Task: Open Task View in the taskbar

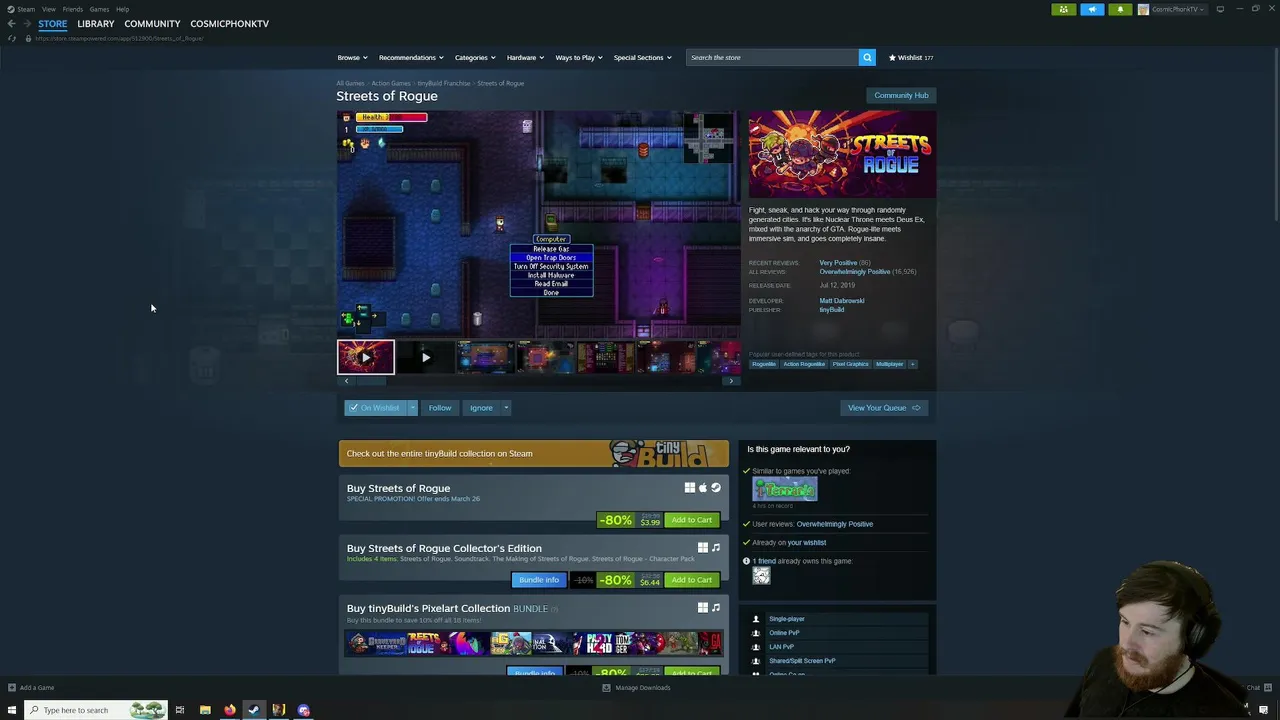Action: [180, 710]
